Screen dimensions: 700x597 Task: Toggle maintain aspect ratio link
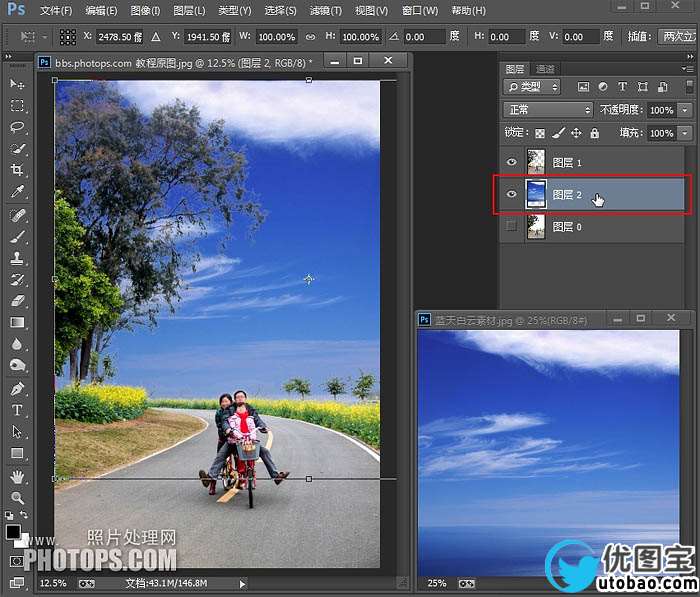point(310,37)
